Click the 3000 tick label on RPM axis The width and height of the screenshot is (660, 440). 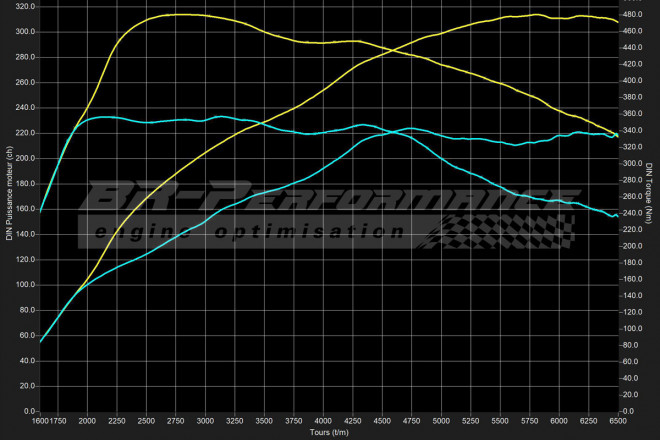(x=205, y=420)
